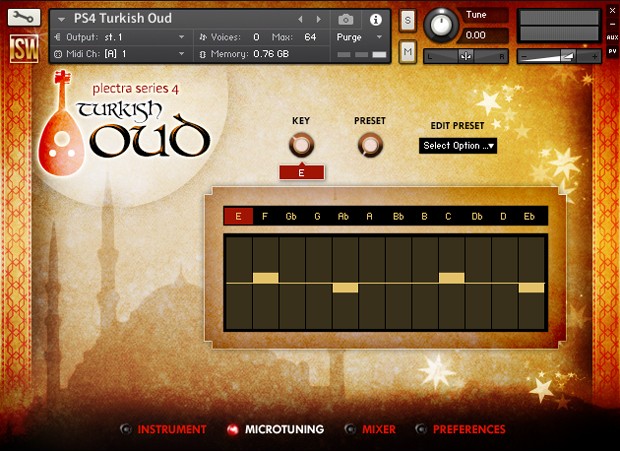Expand the instrument name dropdown triangle
Viewport: 620px width, 452px height.
pyautogui.click(x=61, y=19)
